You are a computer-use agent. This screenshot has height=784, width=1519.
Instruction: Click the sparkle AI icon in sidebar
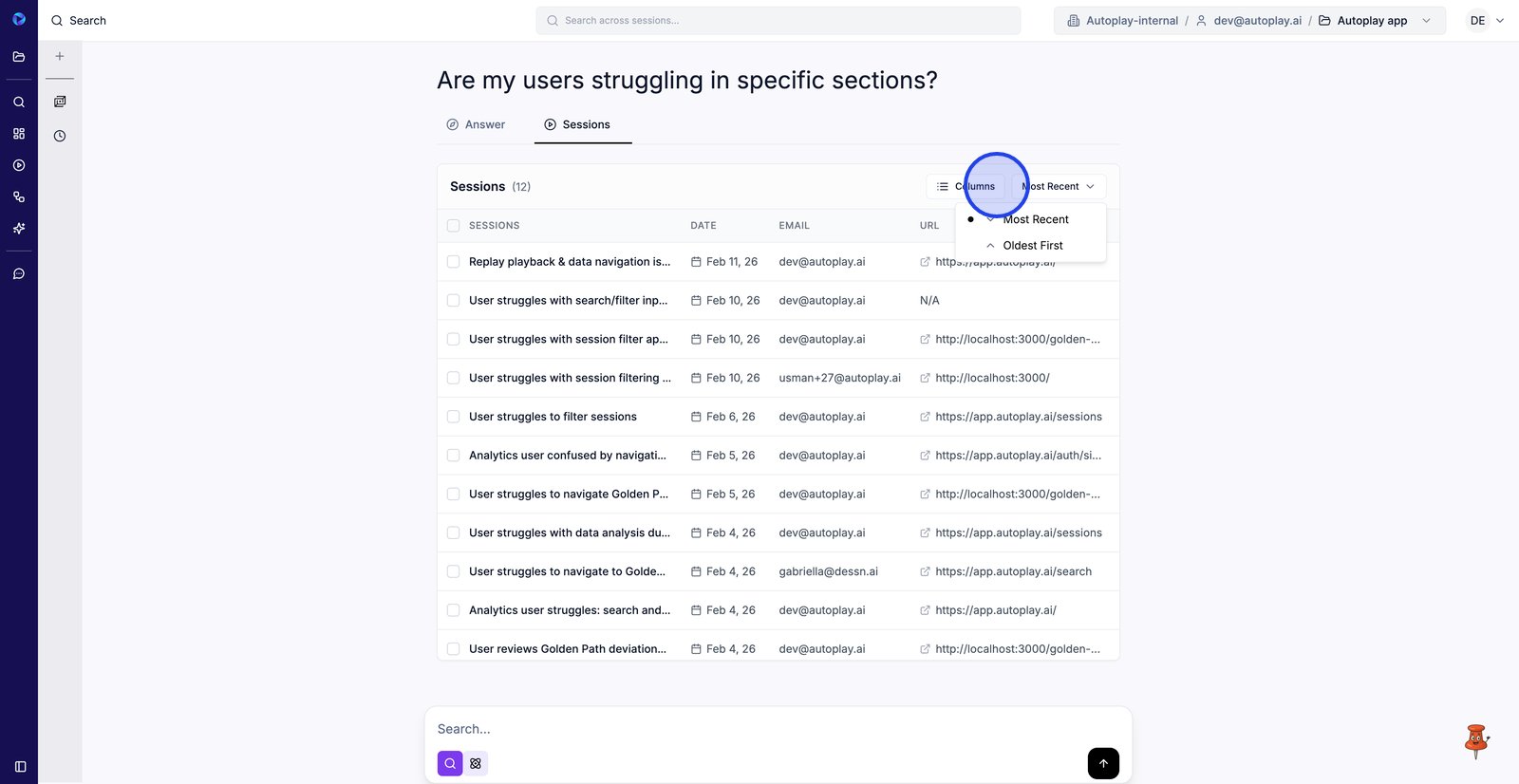tap(19, 229)
